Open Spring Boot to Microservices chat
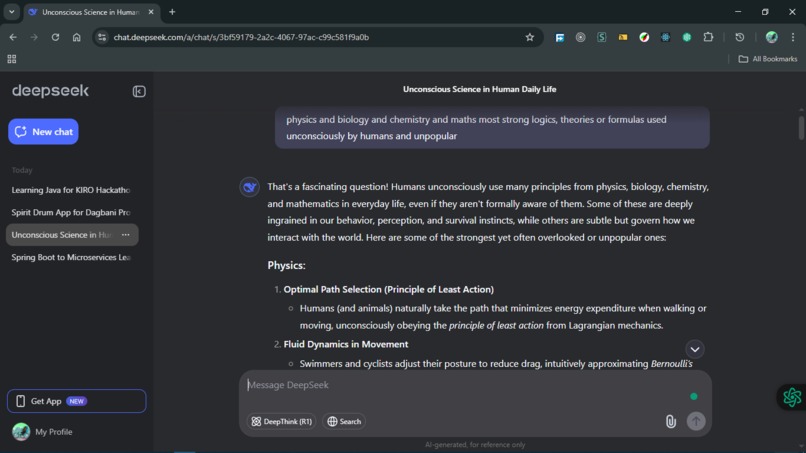Screen dimensions: 806x453 tap(72, 257)
